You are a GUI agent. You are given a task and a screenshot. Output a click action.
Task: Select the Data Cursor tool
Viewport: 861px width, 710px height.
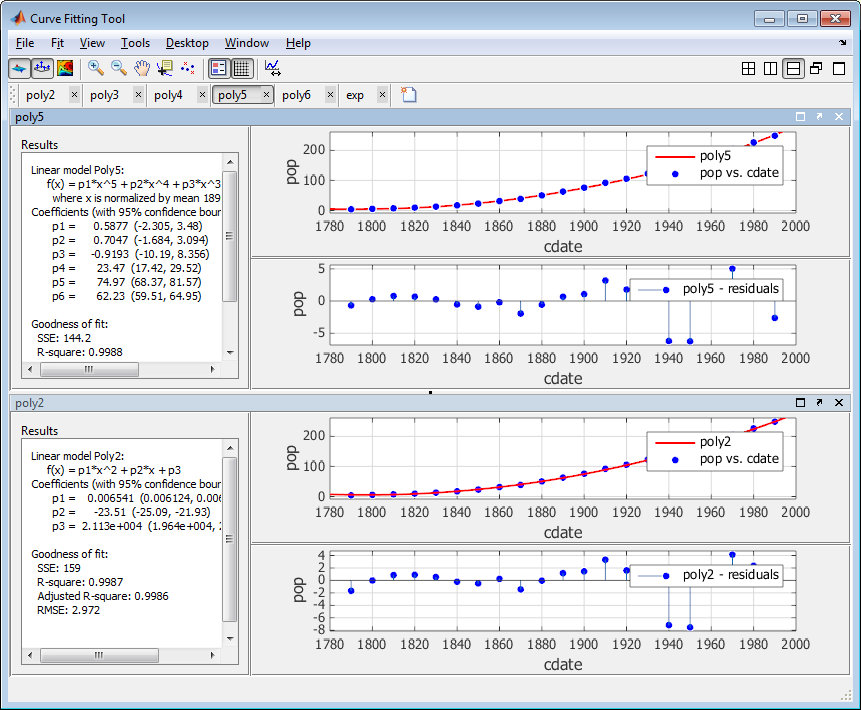(x=164, y=68)
